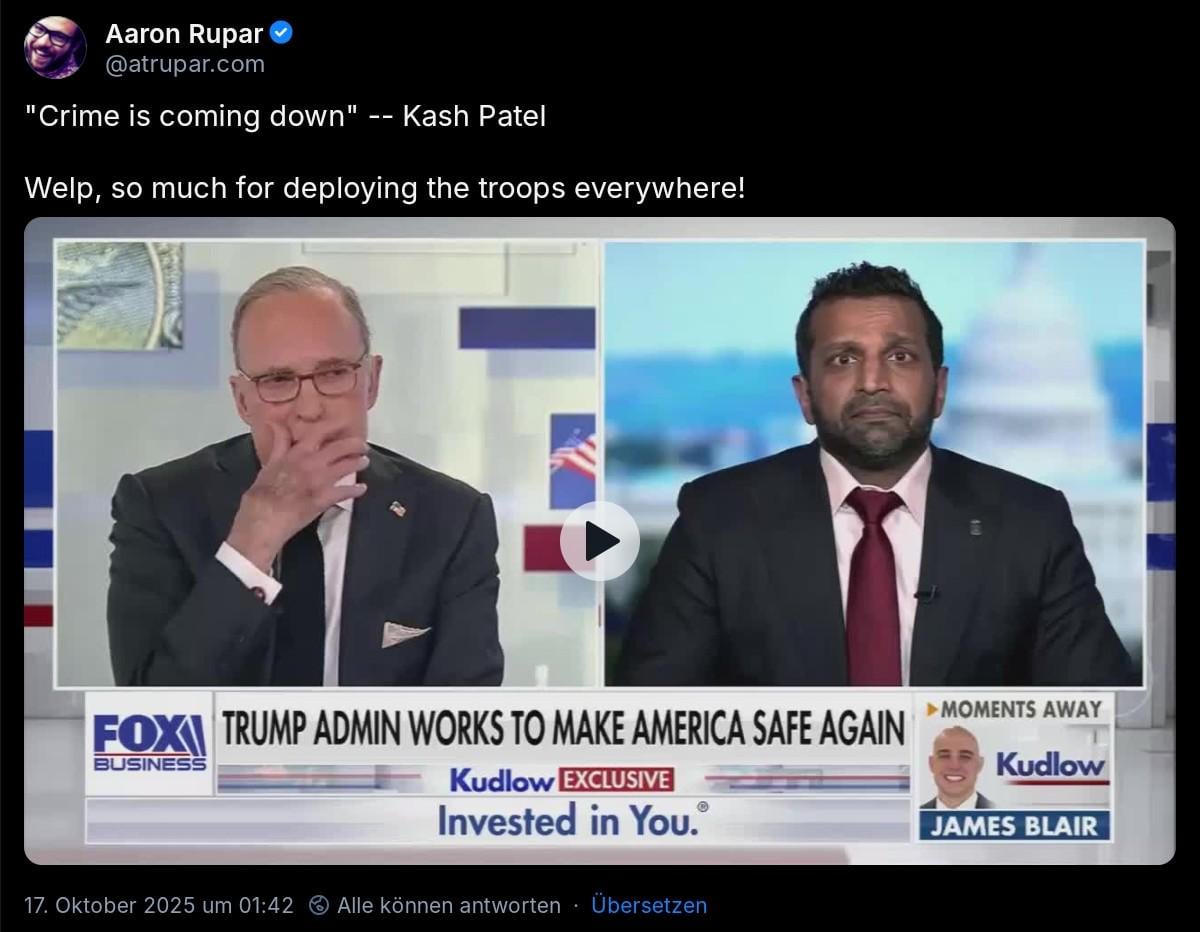
Task: Click the Kudlow logo under Moments Away
Action: pos(1051,767)
